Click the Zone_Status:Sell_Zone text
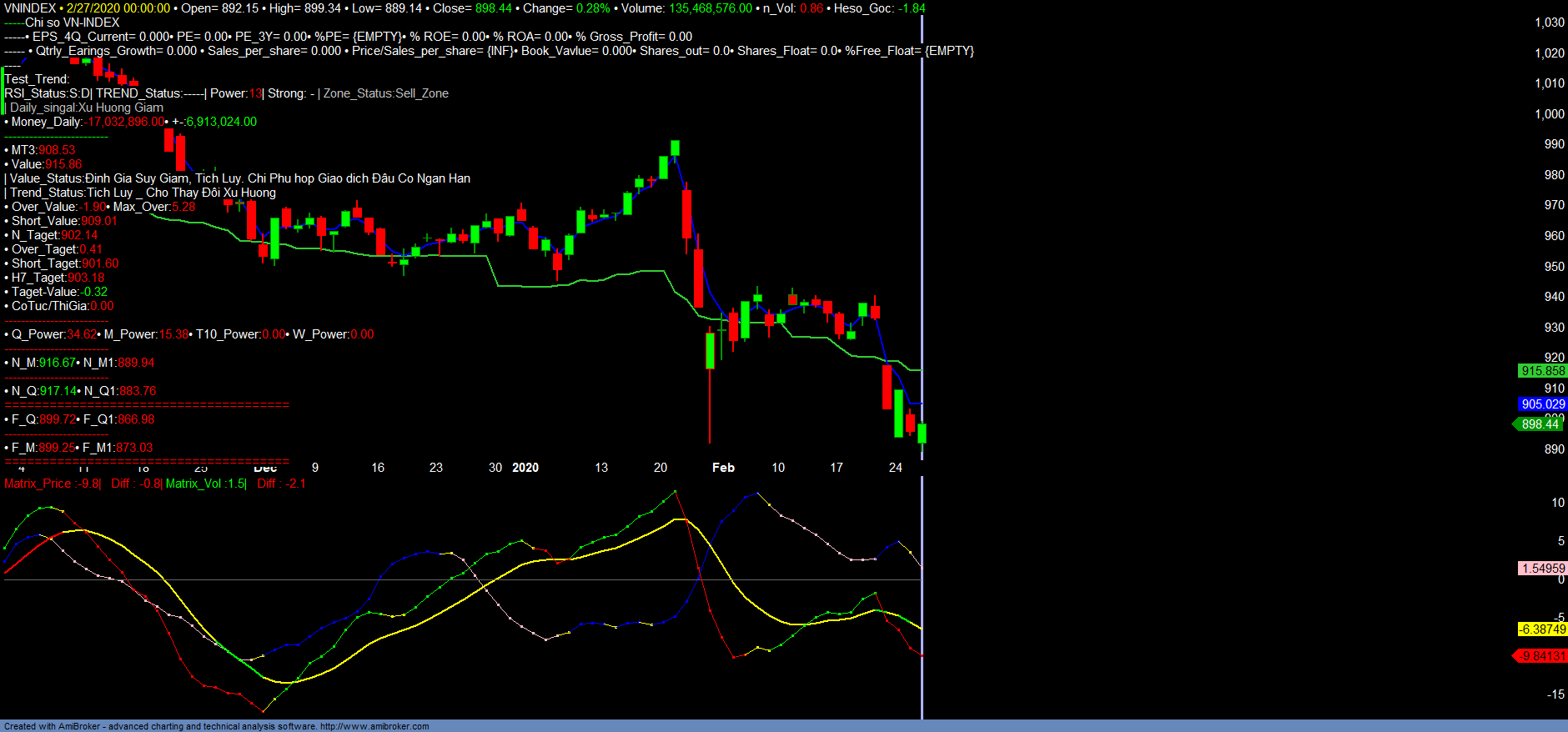Screen dimensions: 1568x732 386,93
